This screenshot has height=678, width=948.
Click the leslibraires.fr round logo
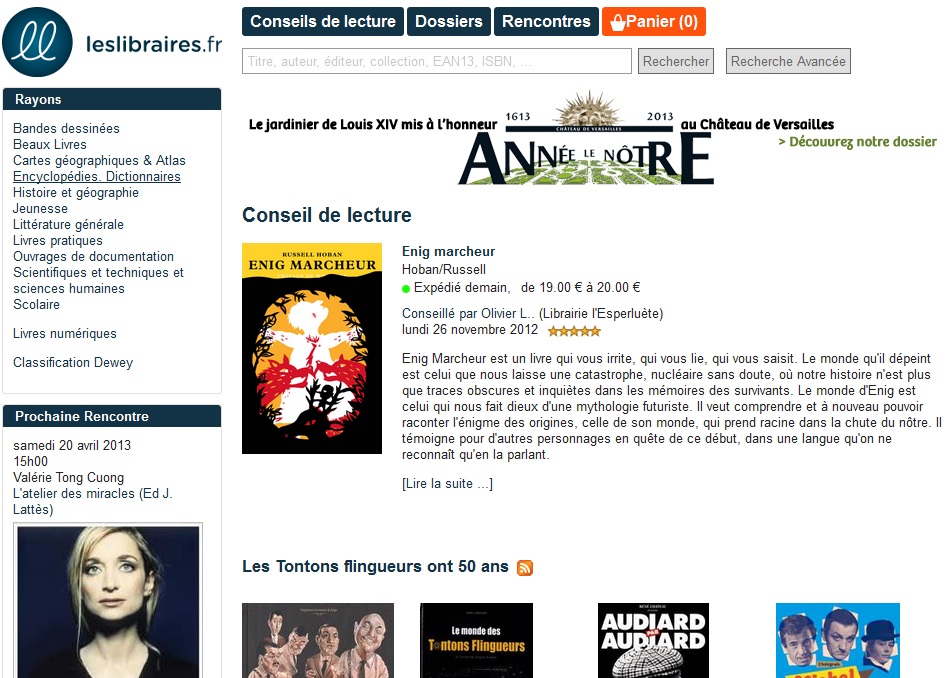(37, 42)
